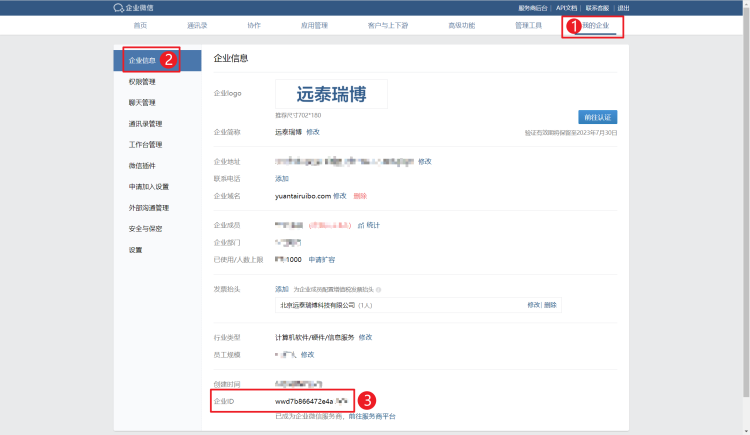Switch to the 应用管理 tab

pyautogui.click(x=313, y=25)
